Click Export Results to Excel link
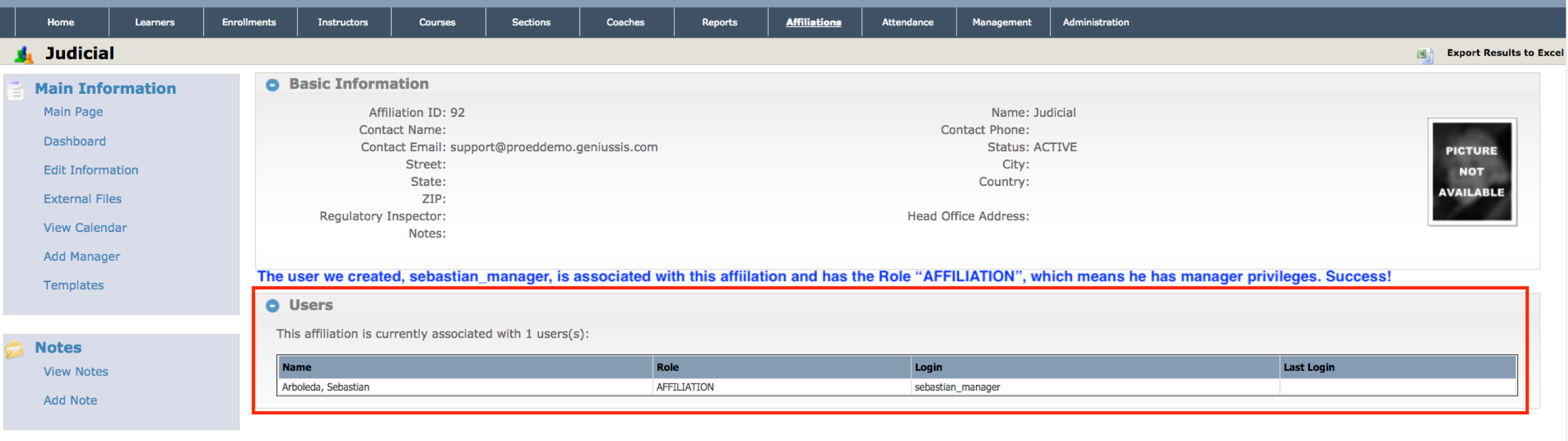 (1504, 53)
